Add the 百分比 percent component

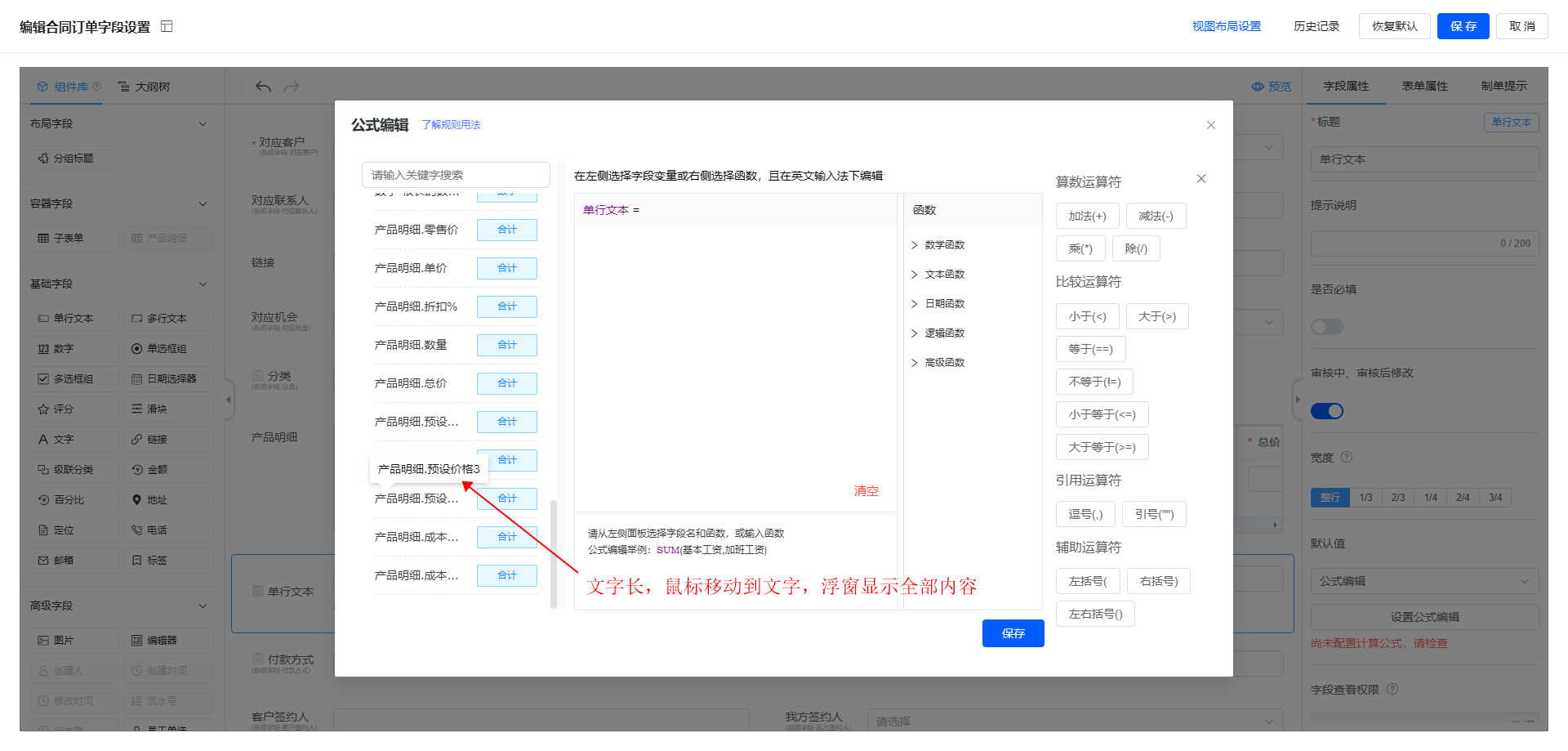[74, 499]
